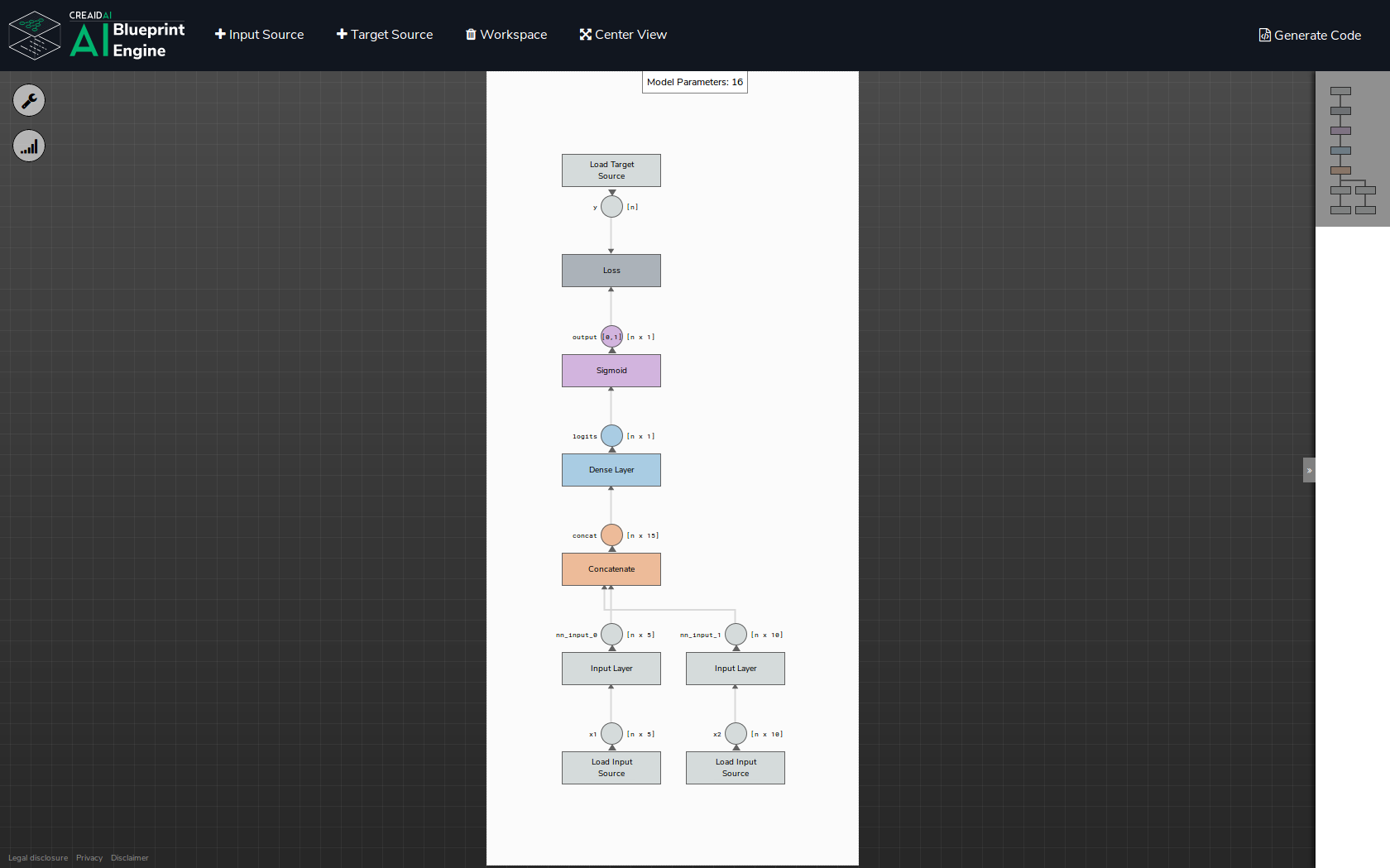Click the trash icon beside Workspace

(470, 34)
